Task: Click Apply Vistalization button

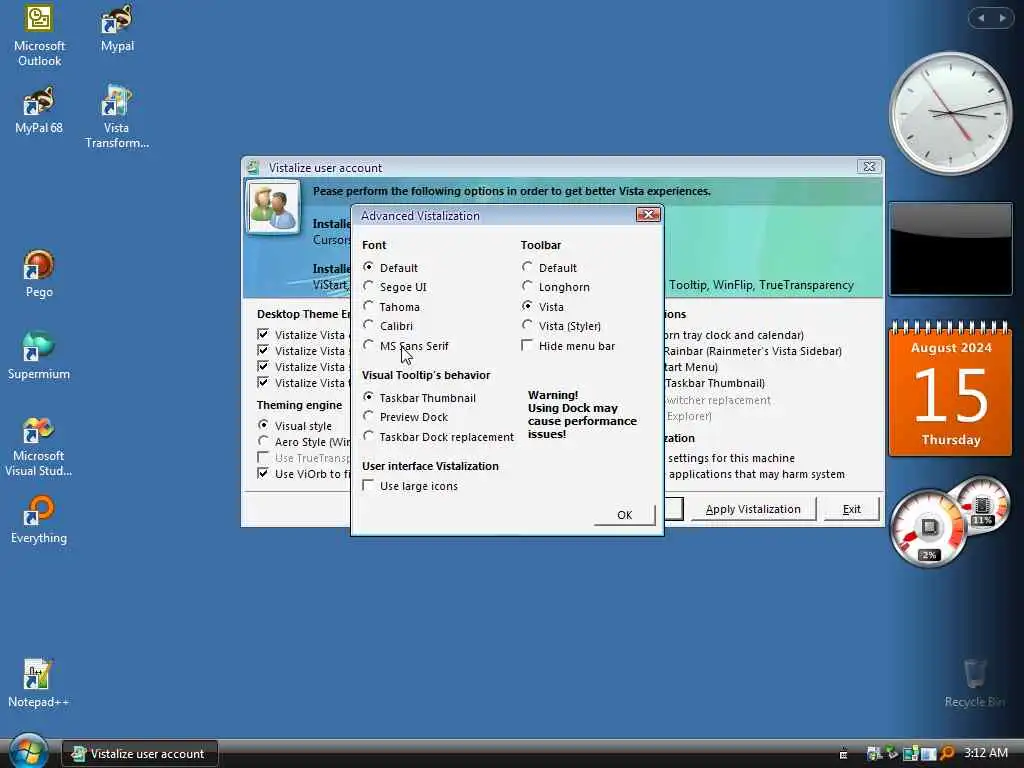Action: pos(753,509)
